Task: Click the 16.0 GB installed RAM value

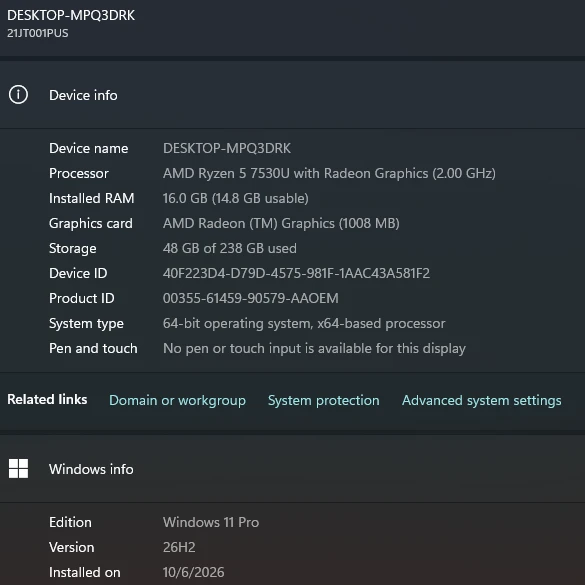Action: click(x=235, y=198)
